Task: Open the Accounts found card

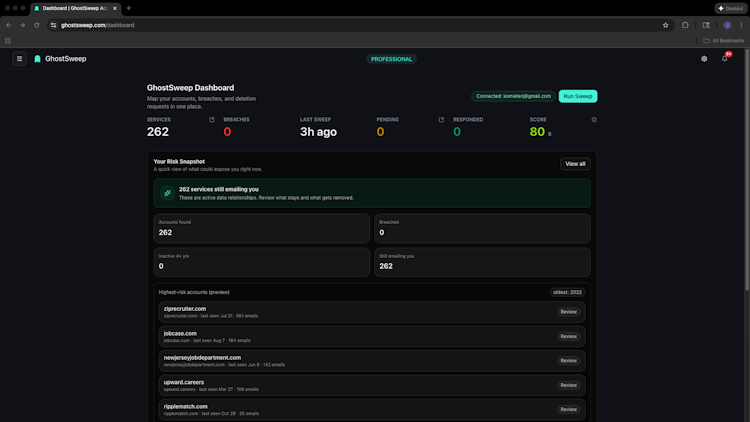Action: pyautogui.click(x=262, y=228)
